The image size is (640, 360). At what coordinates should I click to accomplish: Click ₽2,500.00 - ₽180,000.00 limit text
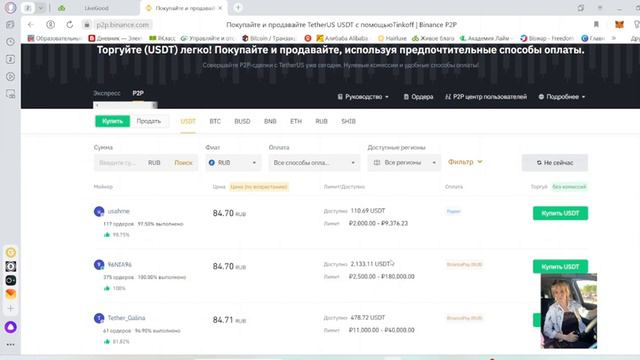(x=382, y=276)
